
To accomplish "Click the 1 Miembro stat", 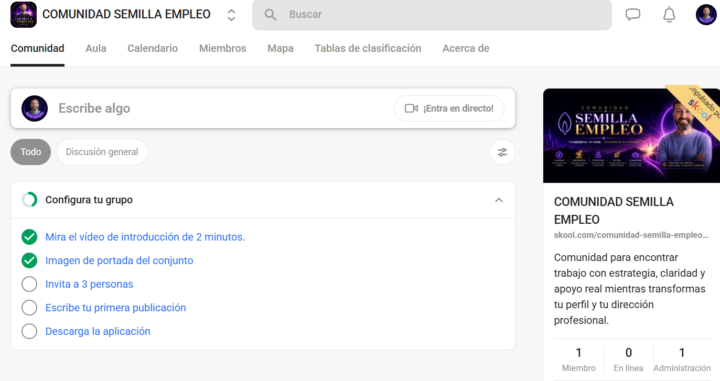I will tap(579, 359).
